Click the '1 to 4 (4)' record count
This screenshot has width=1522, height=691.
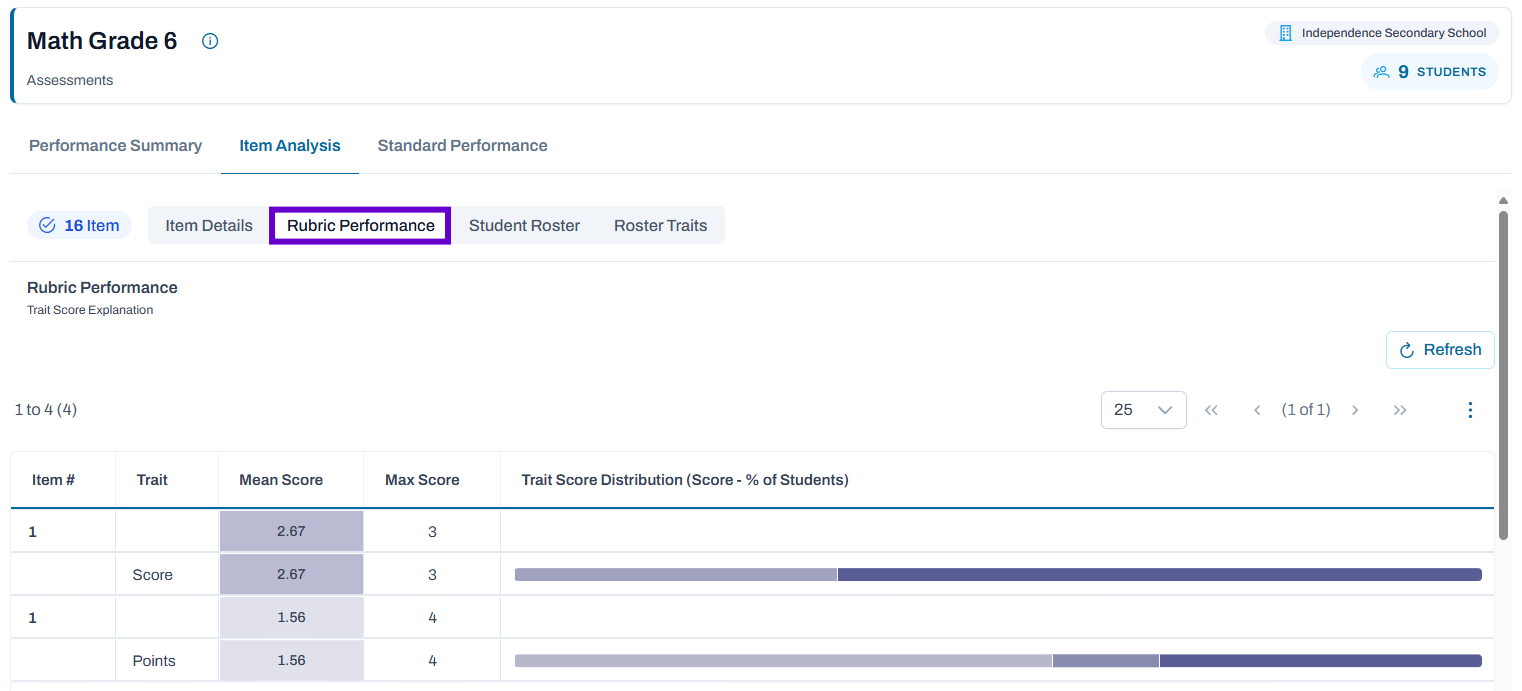pyautogui.click(x=46, y=410)
